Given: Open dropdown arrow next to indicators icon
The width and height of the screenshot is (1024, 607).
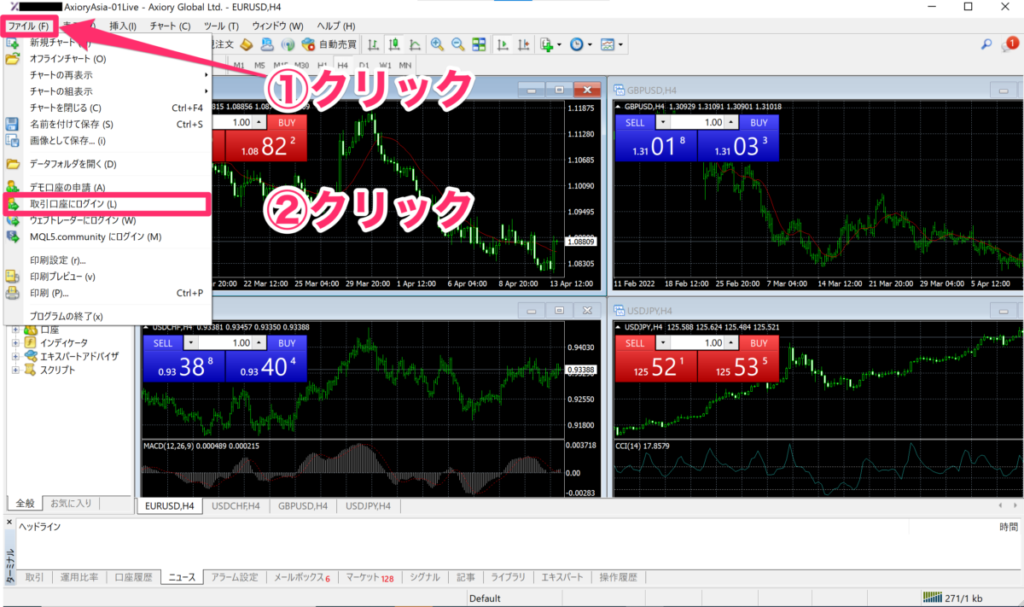Looking at the screenshot, I should click(x=559, y=44).
